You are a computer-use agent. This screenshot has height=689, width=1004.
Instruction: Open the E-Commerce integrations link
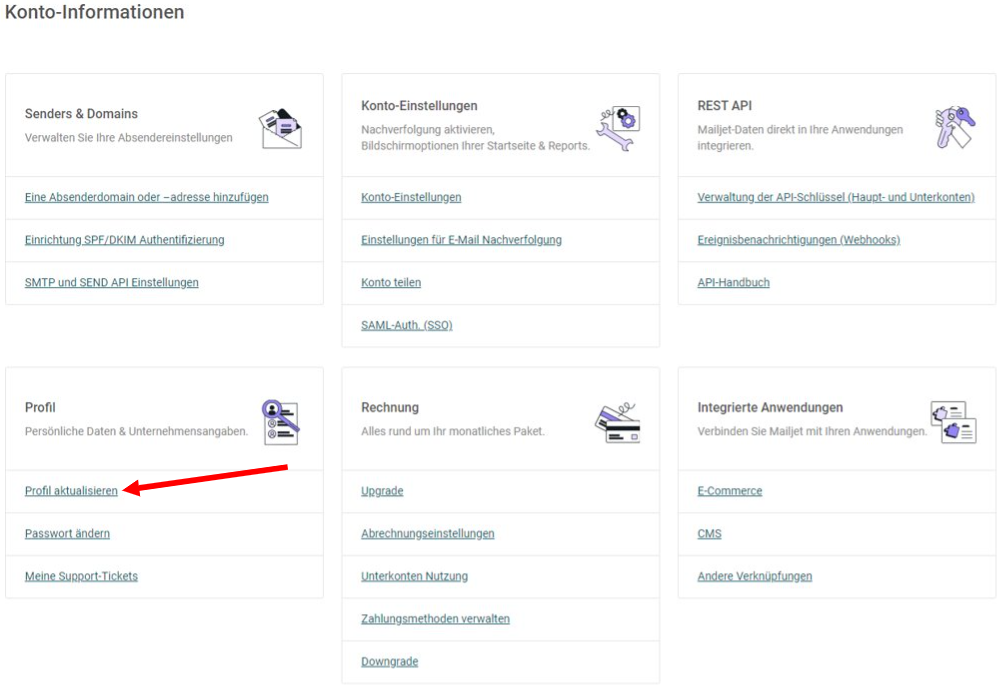(x=729, y=490)
